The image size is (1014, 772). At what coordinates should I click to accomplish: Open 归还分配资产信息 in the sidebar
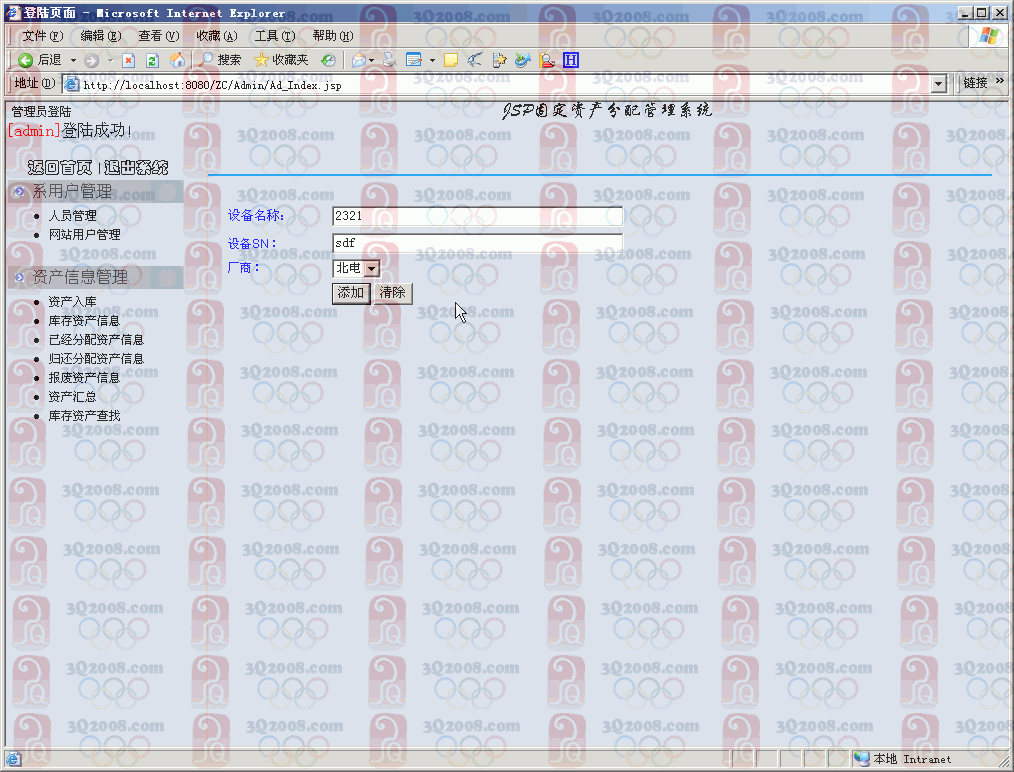click(x=96, y=359)
